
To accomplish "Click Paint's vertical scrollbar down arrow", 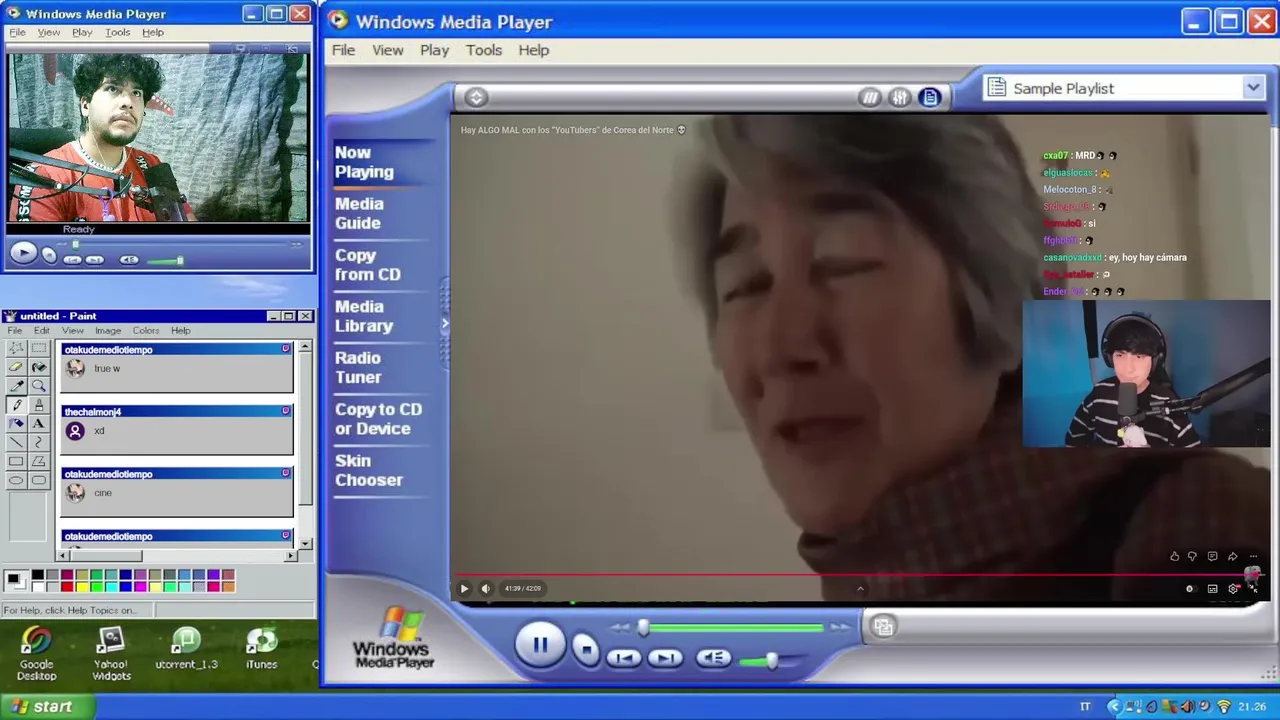I will pyautogui.click(x=305, y=543).
